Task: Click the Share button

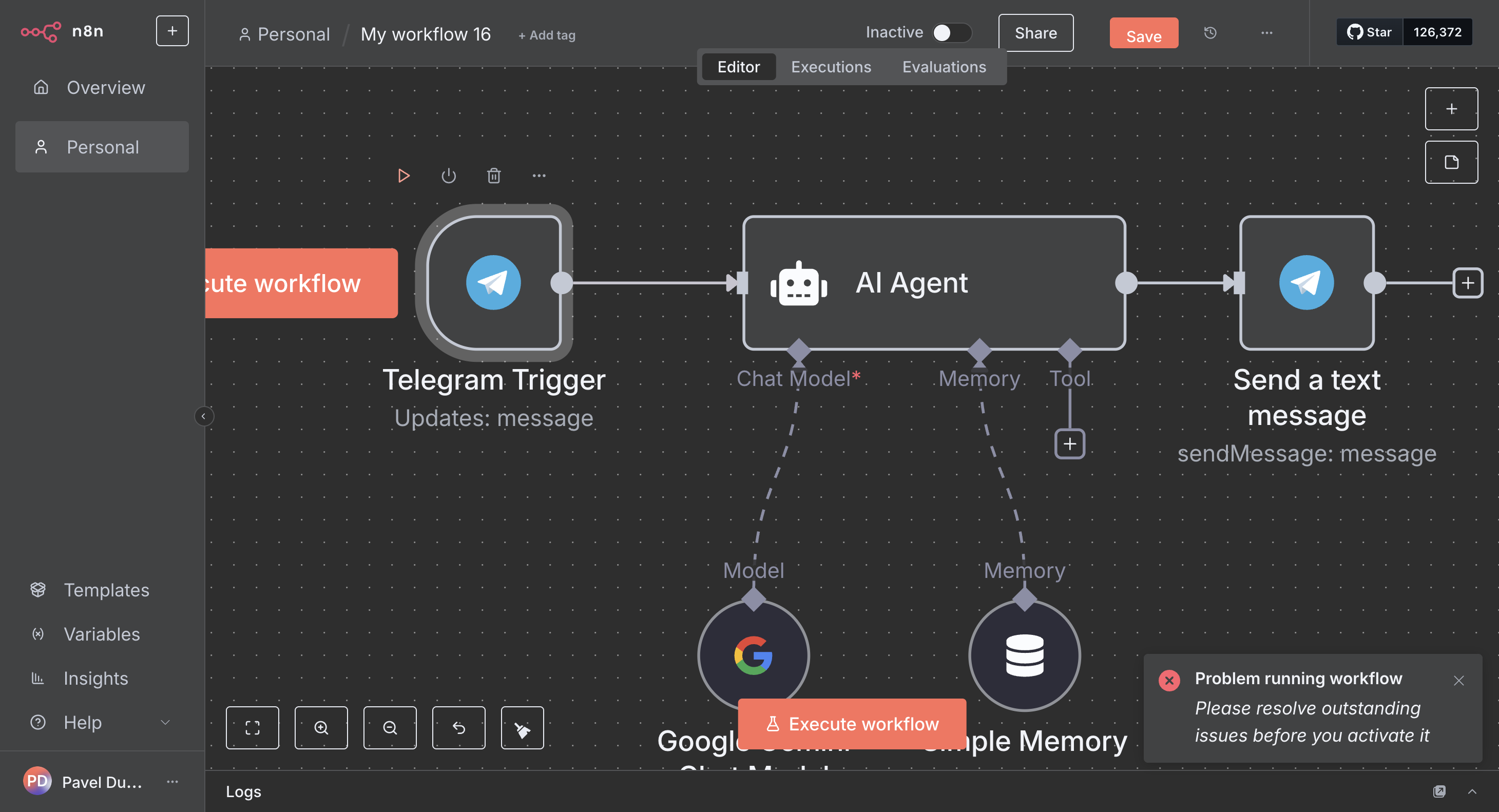Action: pyautogui.click(x=1035, y=33)
